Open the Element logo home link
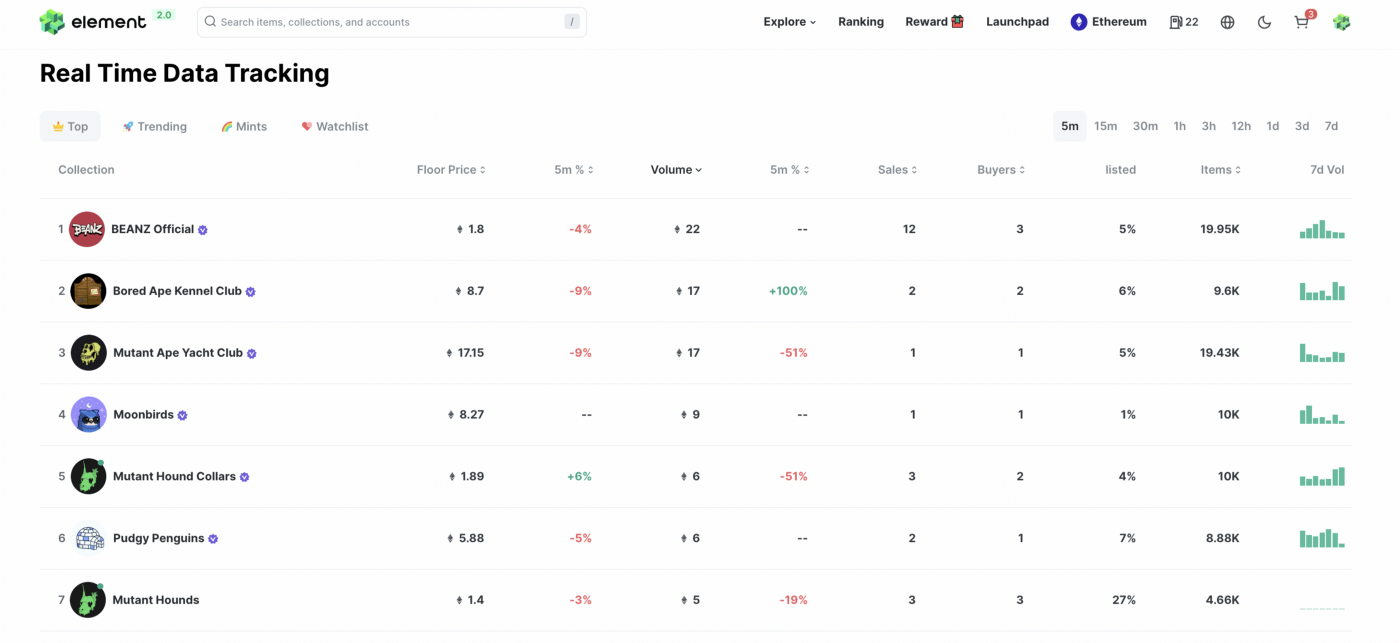This screenshot has width=1400, height=643. (93, 21)
